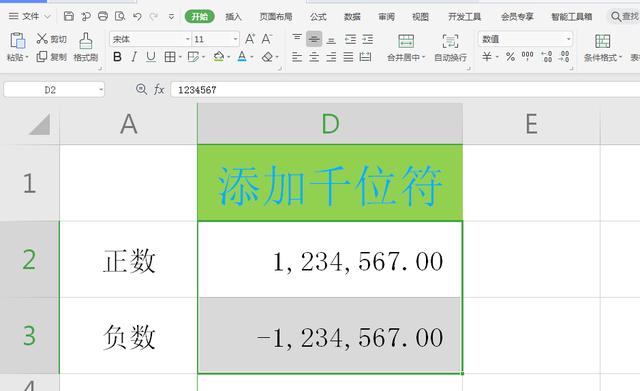Open the font name dropdown 宋体
Image resolution: width=640 pixels, height=391 pixels.
tap(188, 39)
